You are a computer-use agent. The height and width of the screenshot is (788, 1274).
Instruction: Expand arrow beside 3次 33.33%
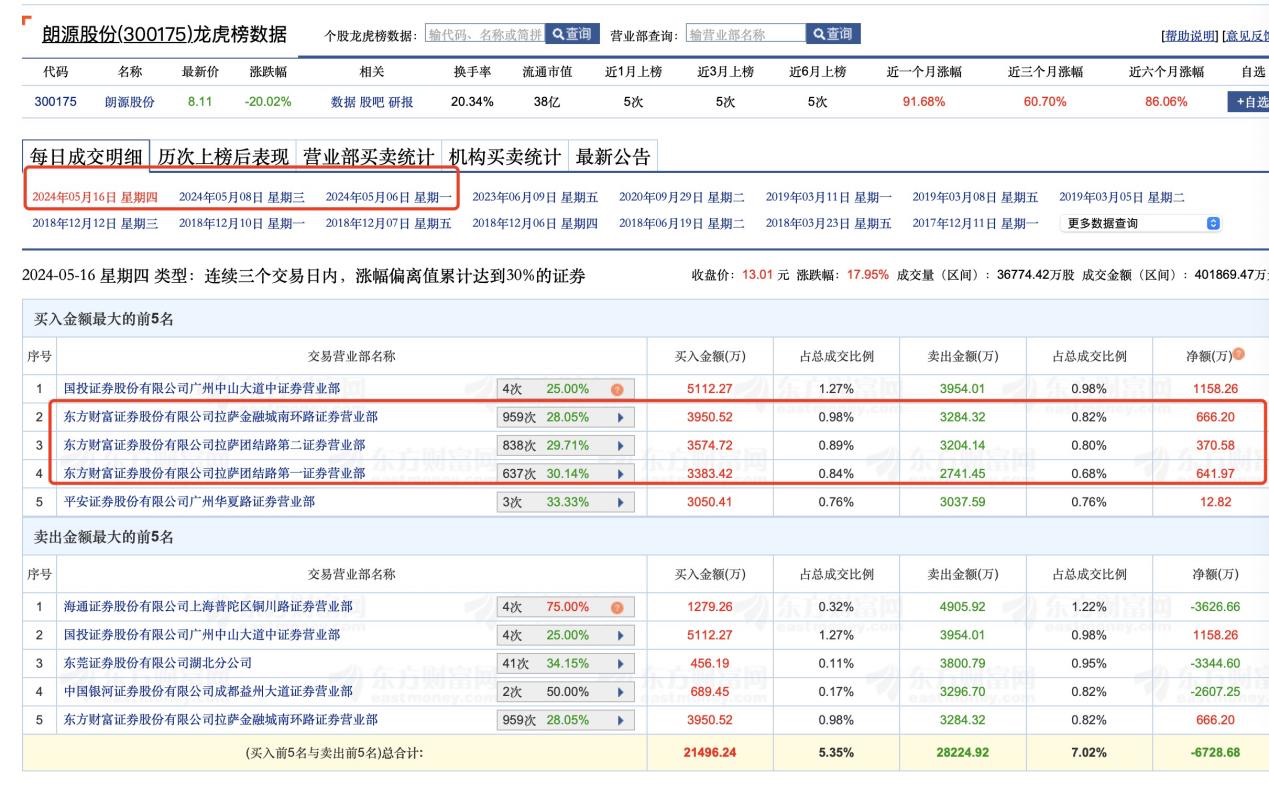620,501
